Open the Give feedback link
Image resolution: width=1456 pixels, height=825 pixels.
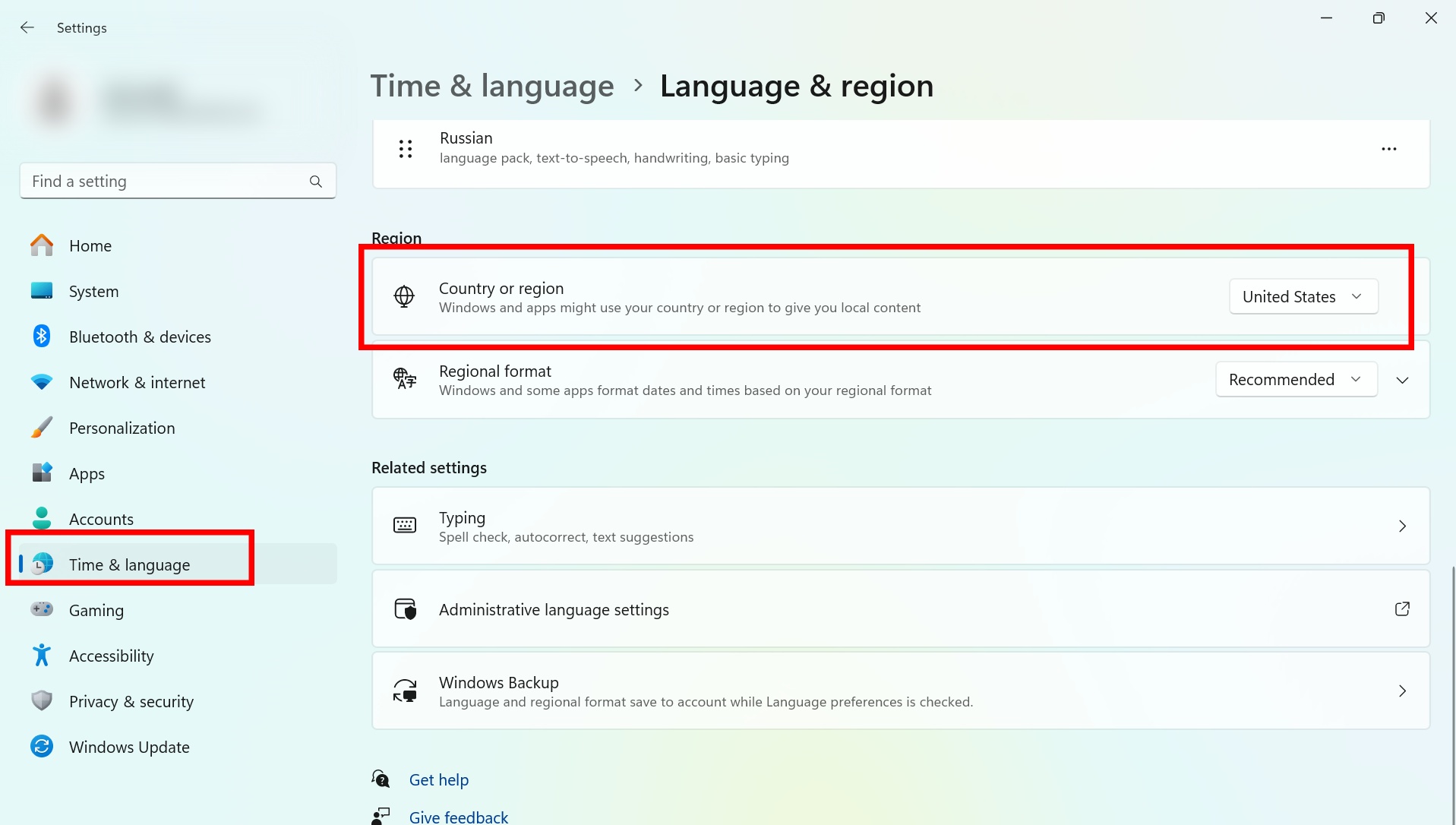click(x=459, y=817)
